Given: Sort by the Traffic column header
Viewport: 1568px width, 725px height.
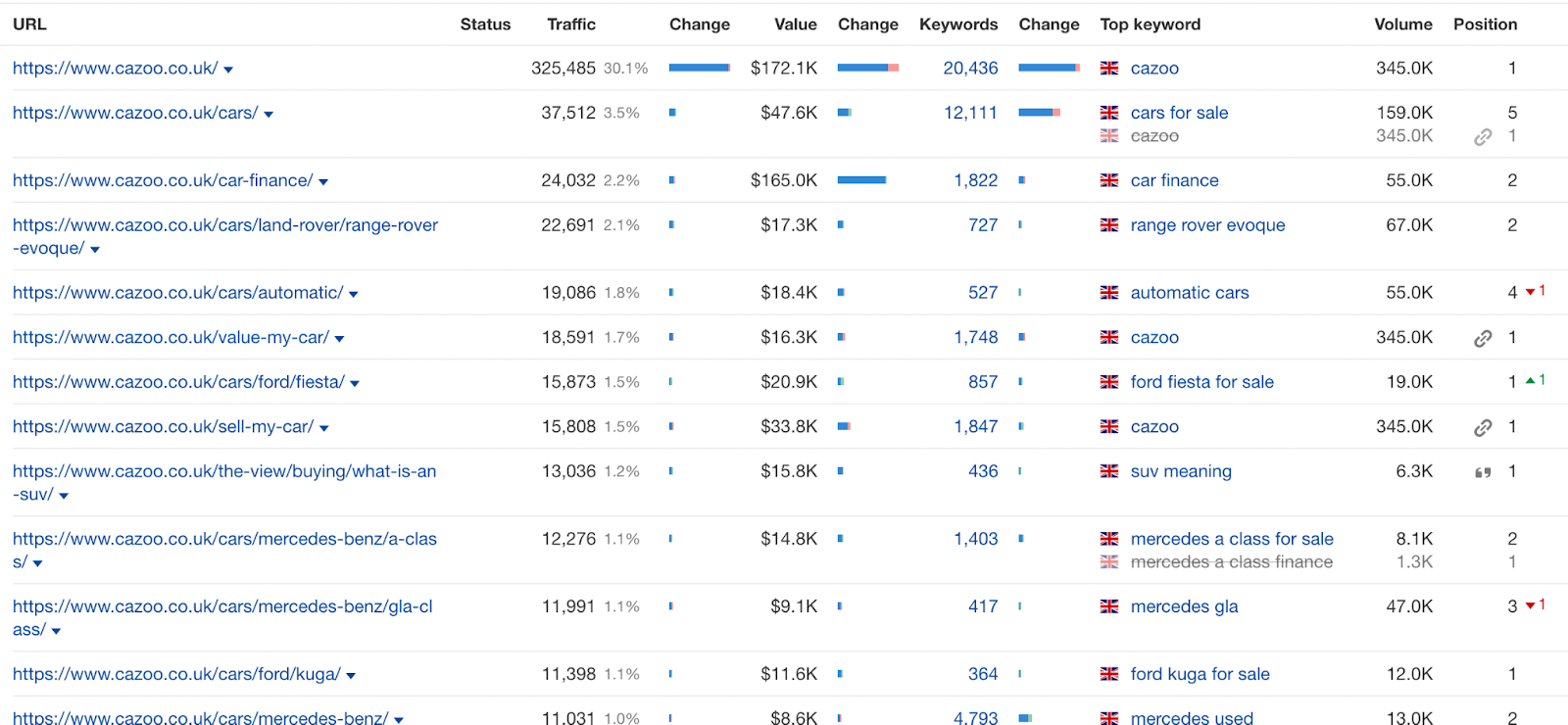Looking at the screenshot, I should pyautogui.click(x=570, y=24).
